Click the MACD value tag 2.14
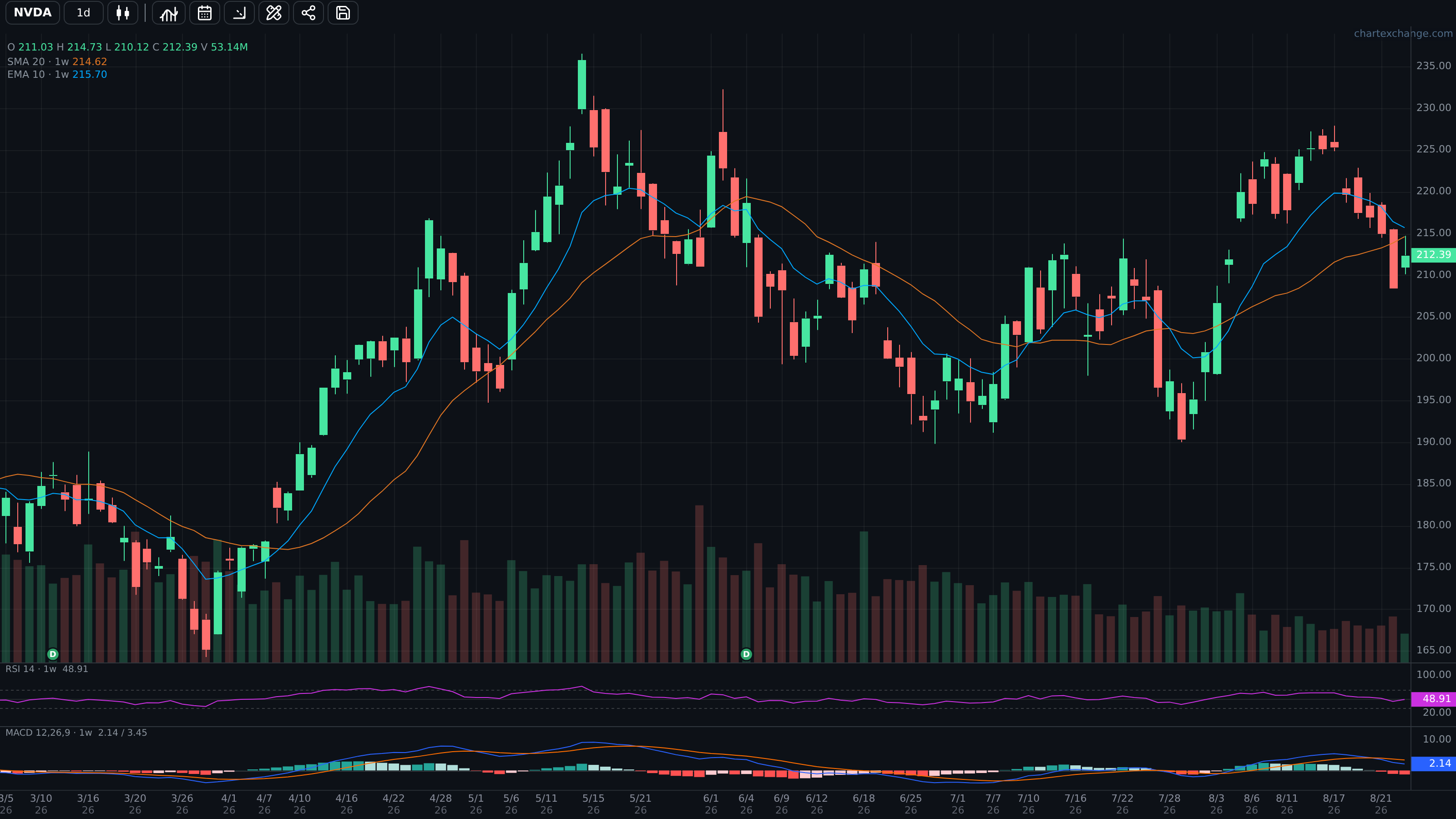The height and width of the screenshot is (819, 1456). coord(1433,763)
